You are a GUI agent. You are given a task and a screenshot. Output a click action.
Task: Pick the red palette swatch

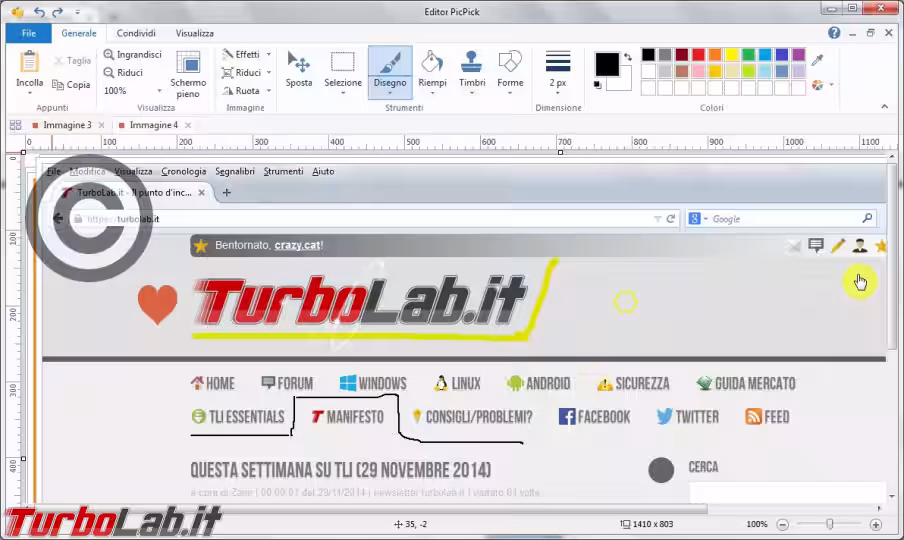pos(698,55)
